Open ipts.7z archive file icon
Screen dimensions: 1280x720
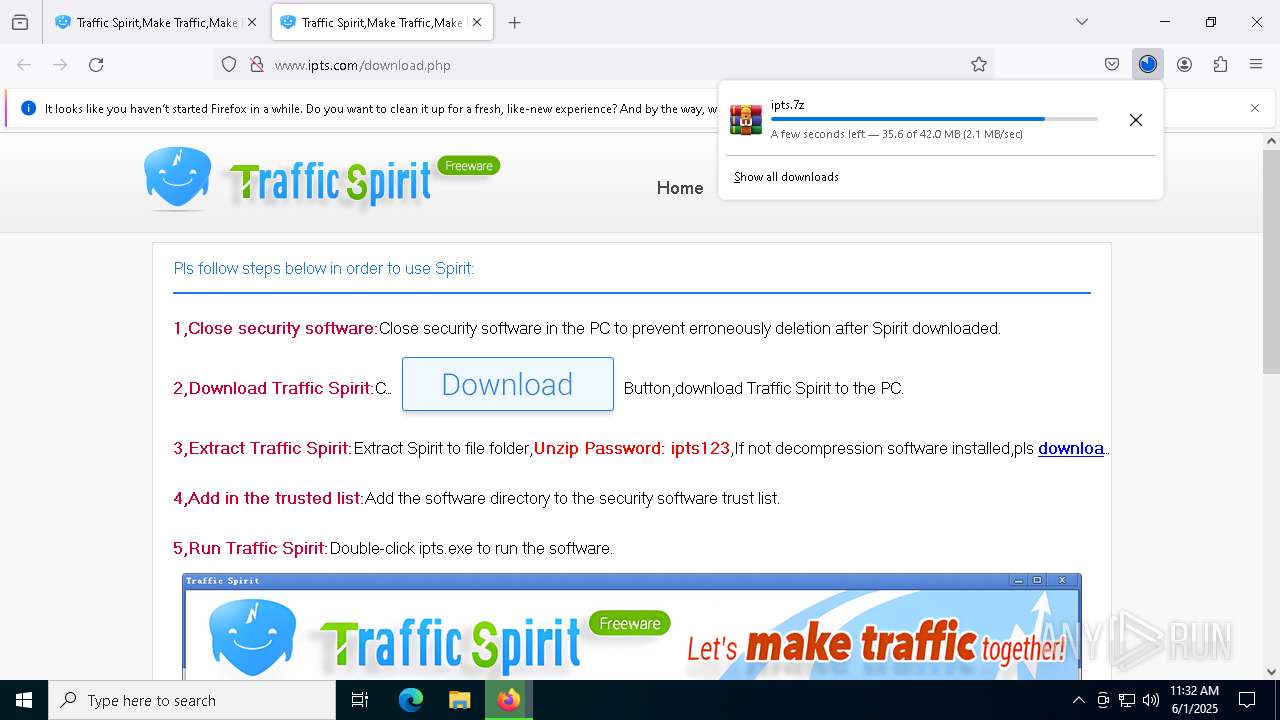tap(746, 119)
